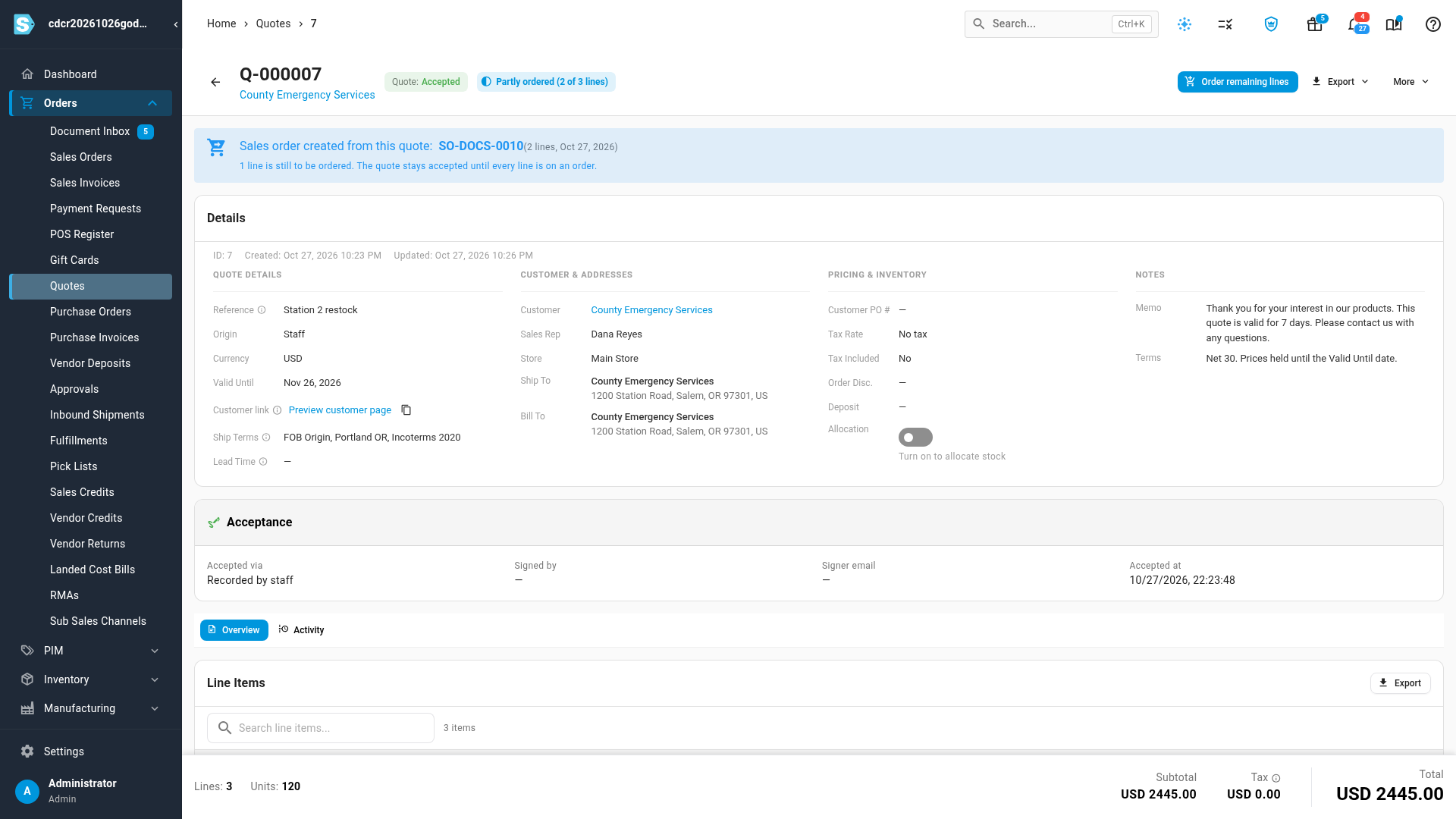
Task: Expand the Inventory sidebar section
Action: 91,679
